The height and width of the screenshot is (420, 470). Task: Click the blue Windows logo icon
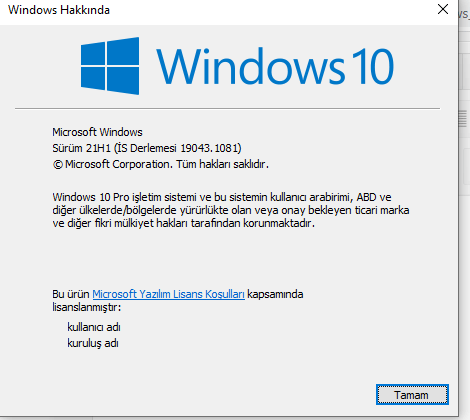click(x=110, y=66)
